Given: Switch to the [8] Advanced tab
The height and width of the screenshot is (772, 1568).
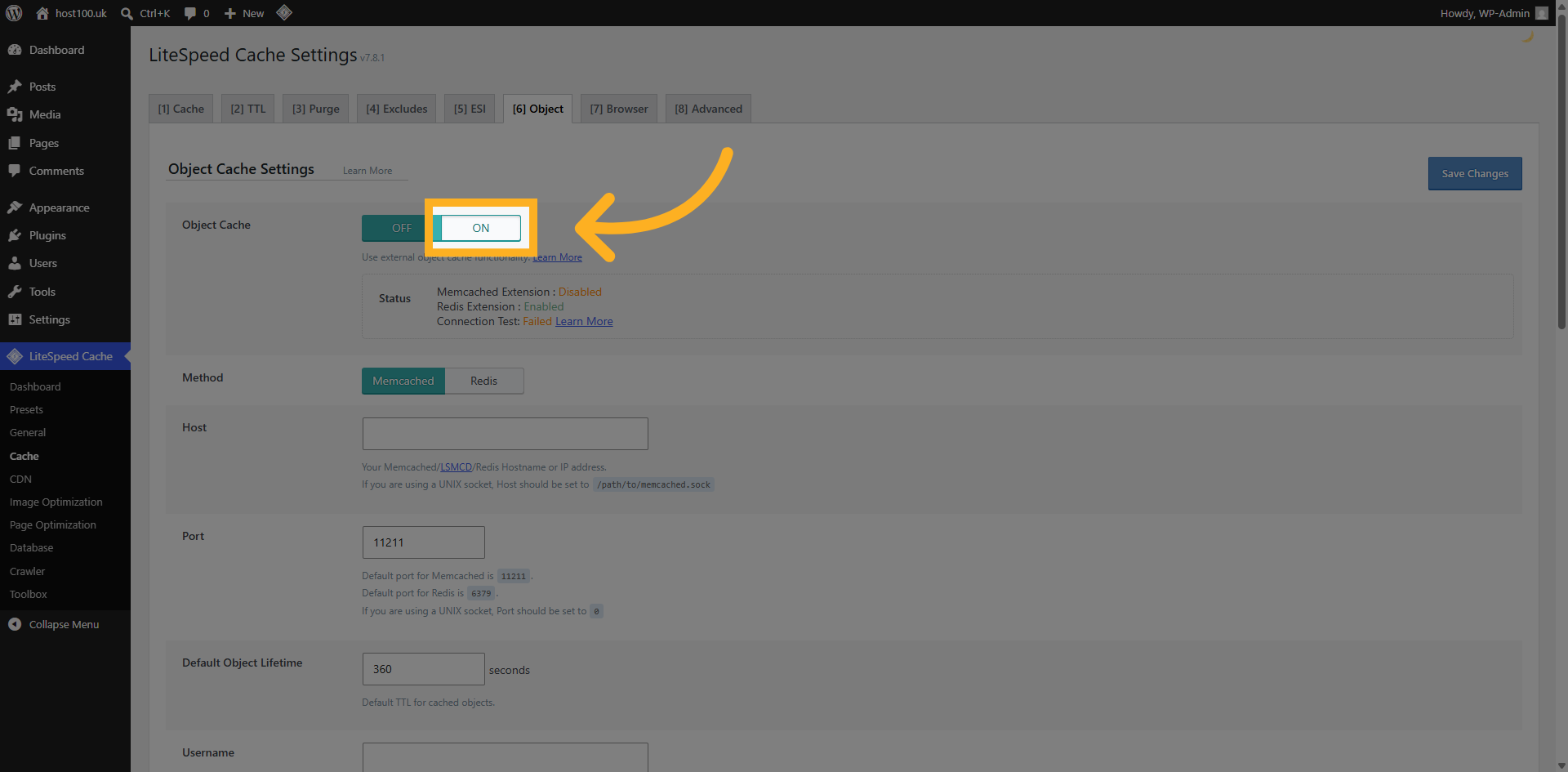Looking at the screenshot, I should [x=708, y=109].
